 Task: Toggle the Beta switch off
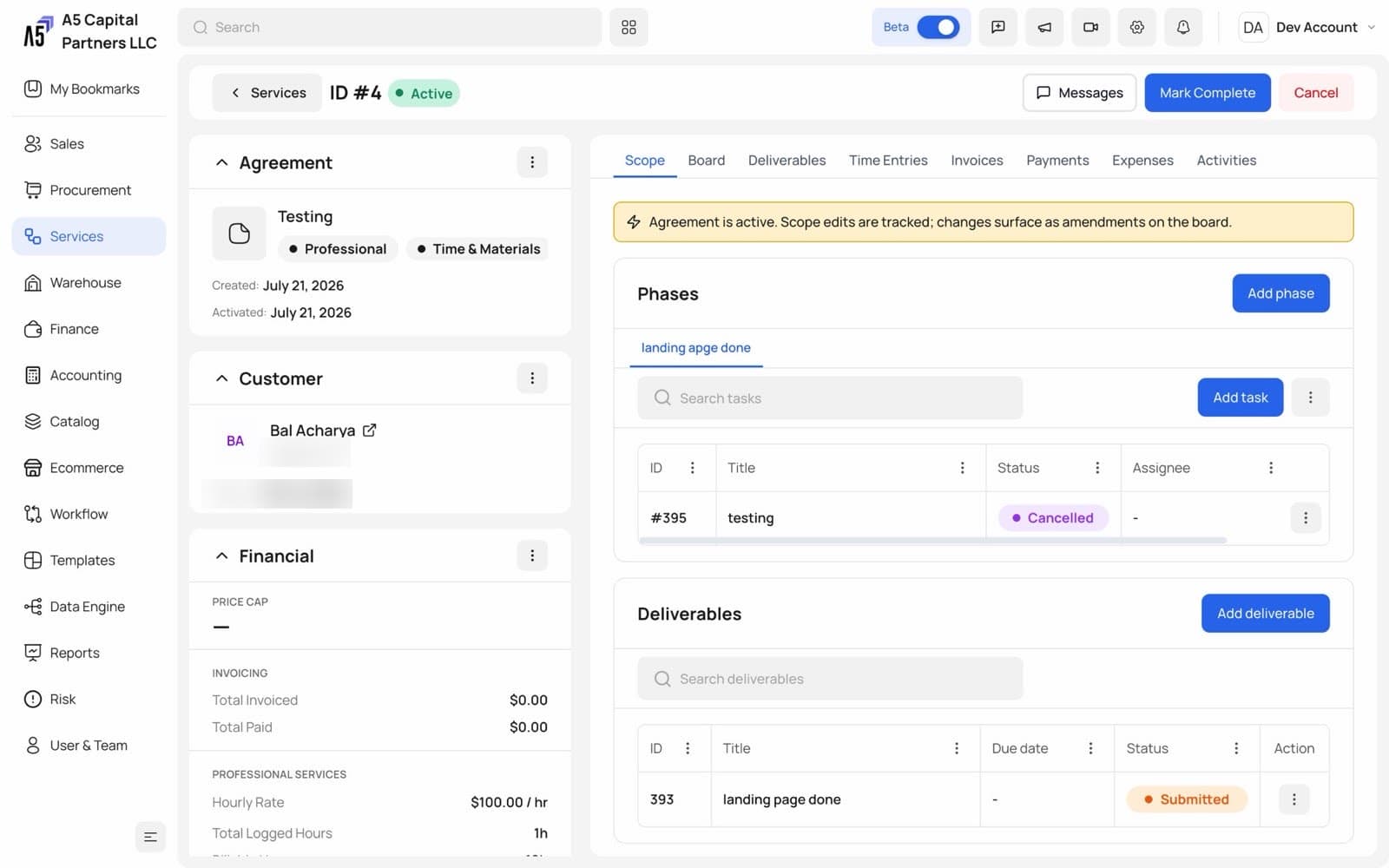(938, 27)
